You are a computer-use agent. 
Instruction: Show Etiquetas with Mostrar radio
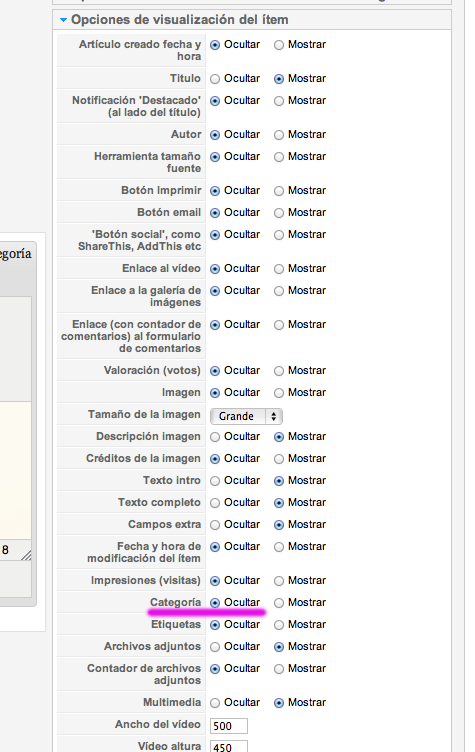click(279, 625)
